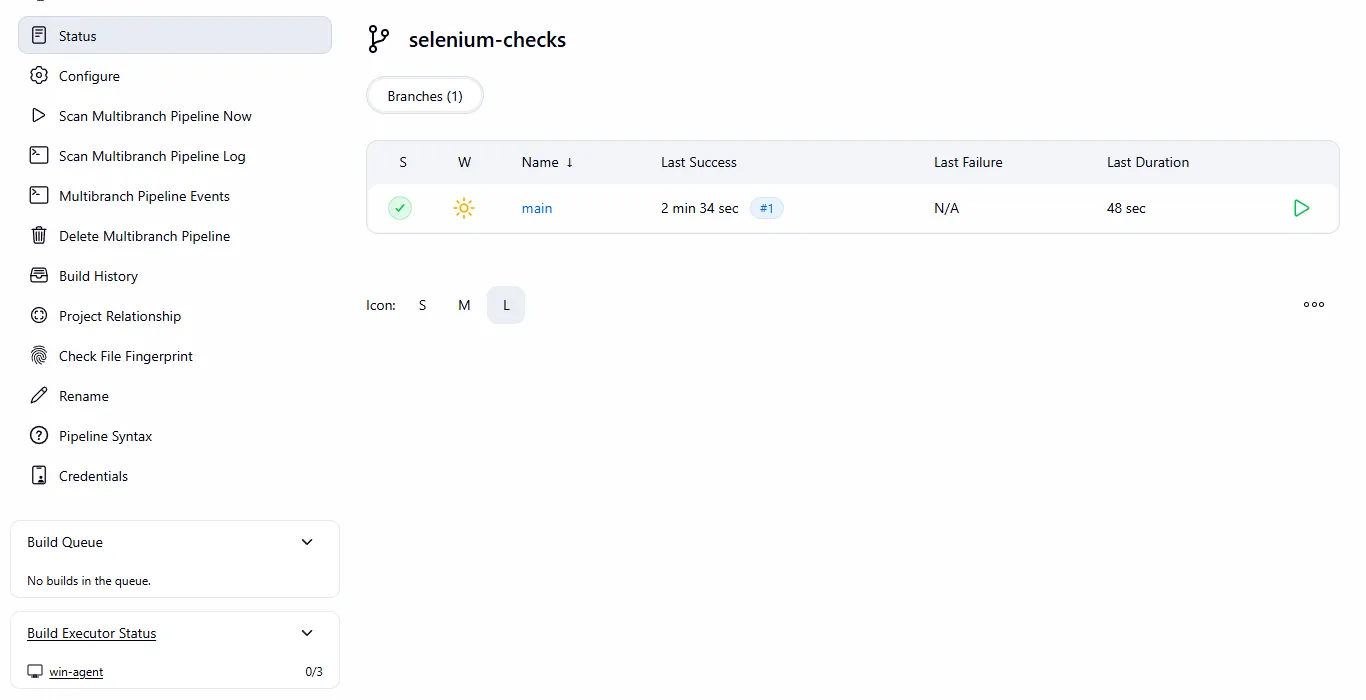1366x700 pixels.
Task: Open the Configure menu item
Action: [175, 75]
